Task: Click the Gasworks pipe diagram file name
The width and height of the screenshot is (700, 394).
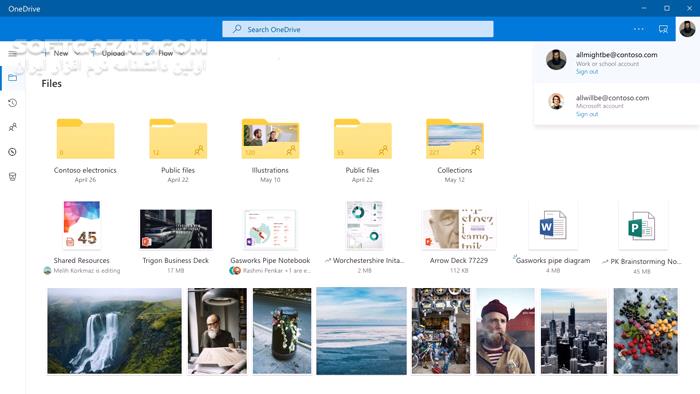Action: click(x=553, y=260)
